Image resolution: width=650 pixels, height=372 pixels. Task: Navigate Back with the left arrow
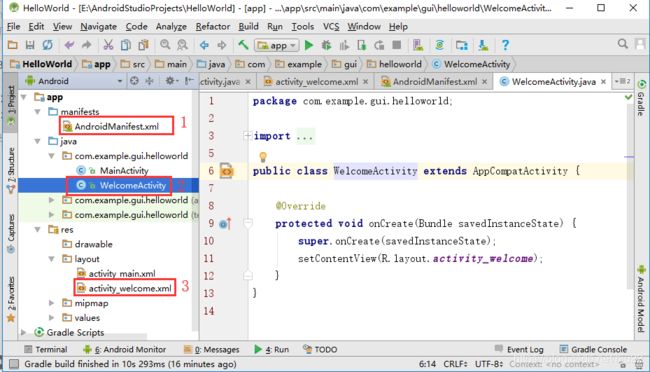(x=204, y=45)
